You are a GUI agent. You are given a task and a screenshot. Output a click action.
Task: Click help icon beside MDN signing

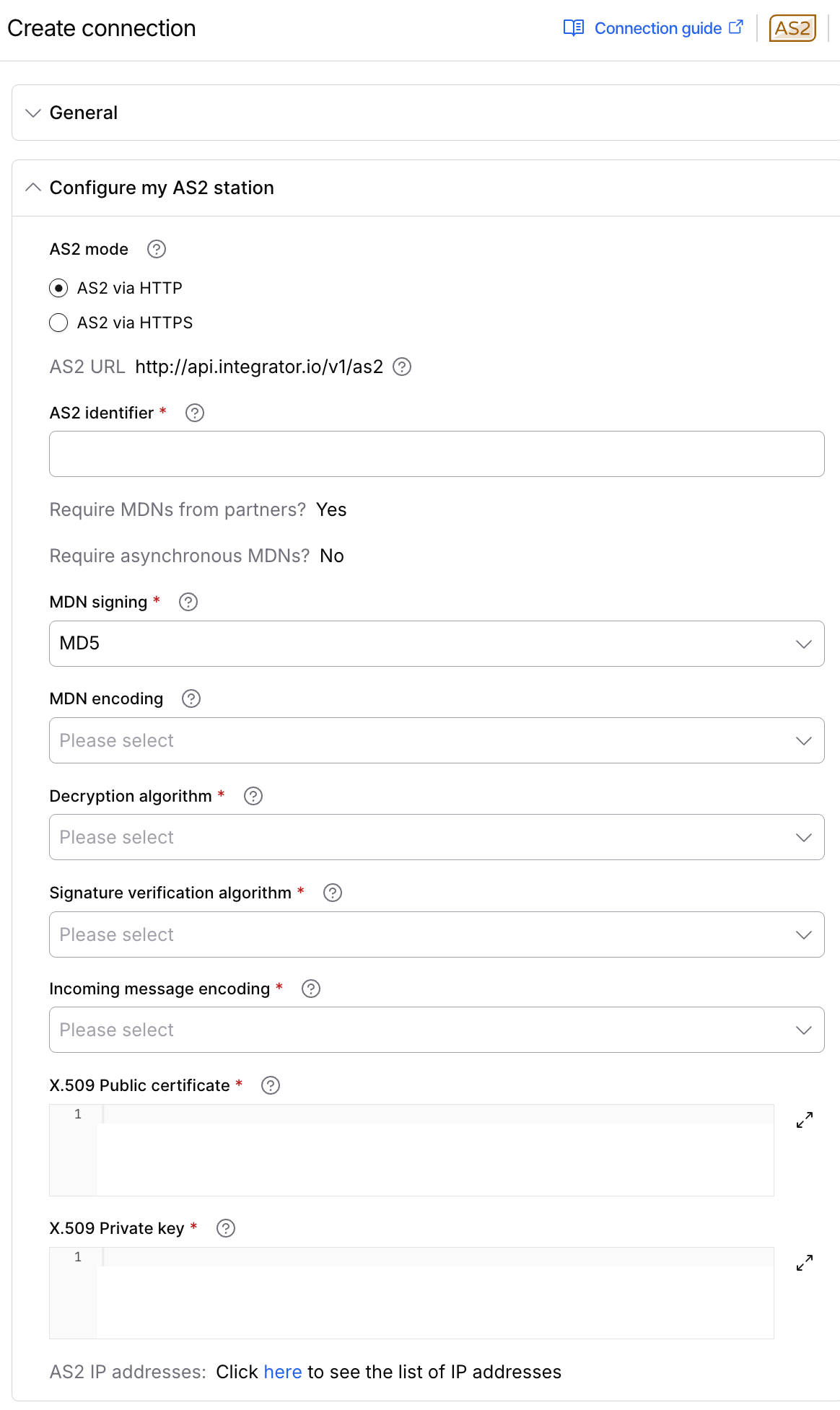point(188,602)
